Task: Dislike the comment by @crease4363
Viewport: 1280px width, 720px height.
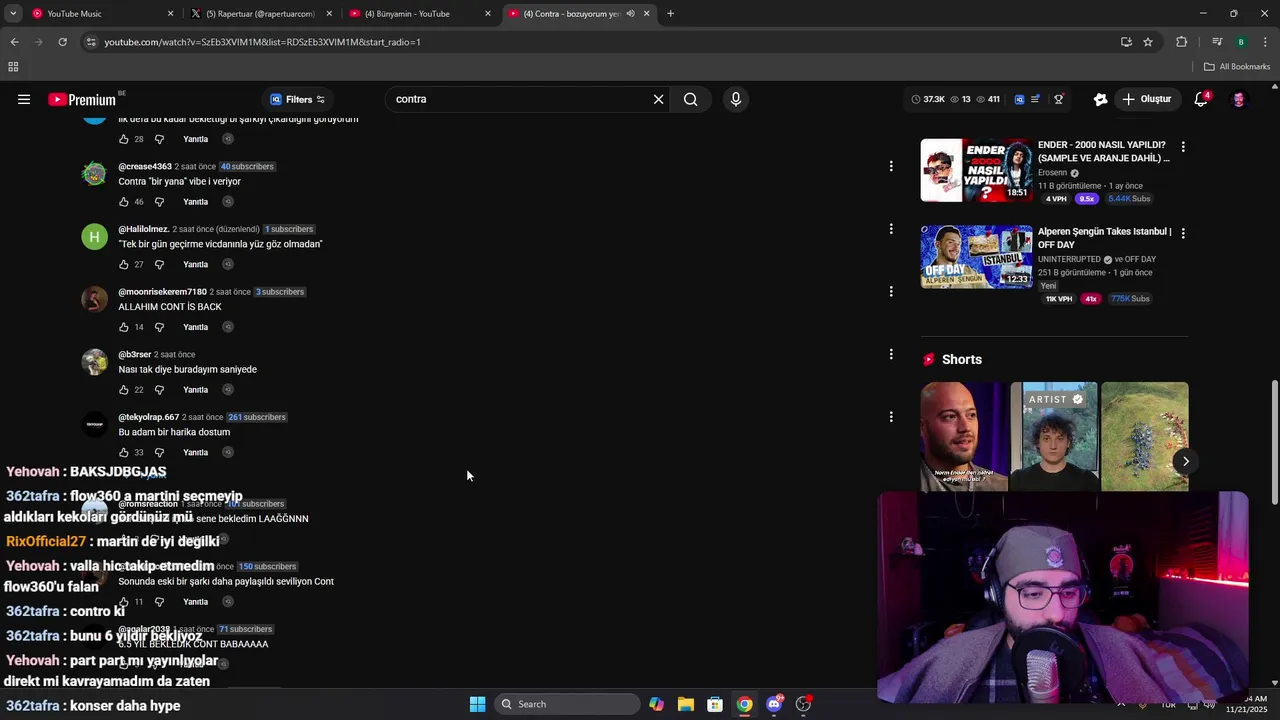Action: [159, 202]
